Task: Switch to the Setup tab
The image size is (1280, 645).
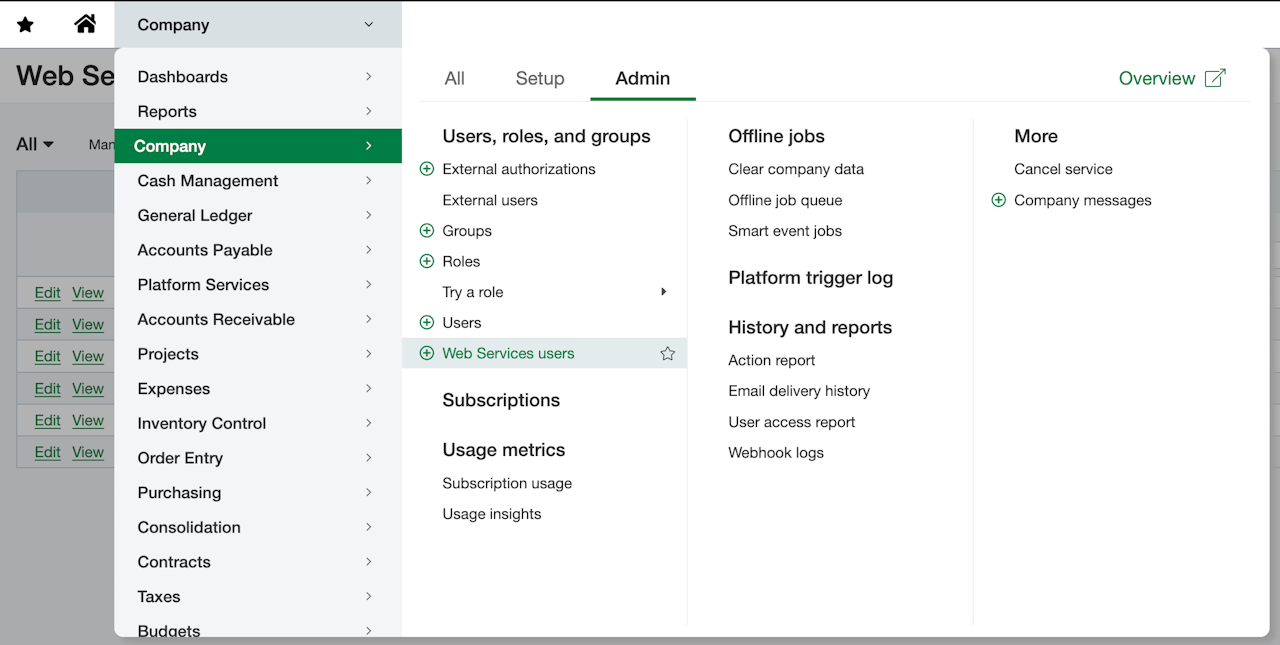Action: tap(540, 78)
